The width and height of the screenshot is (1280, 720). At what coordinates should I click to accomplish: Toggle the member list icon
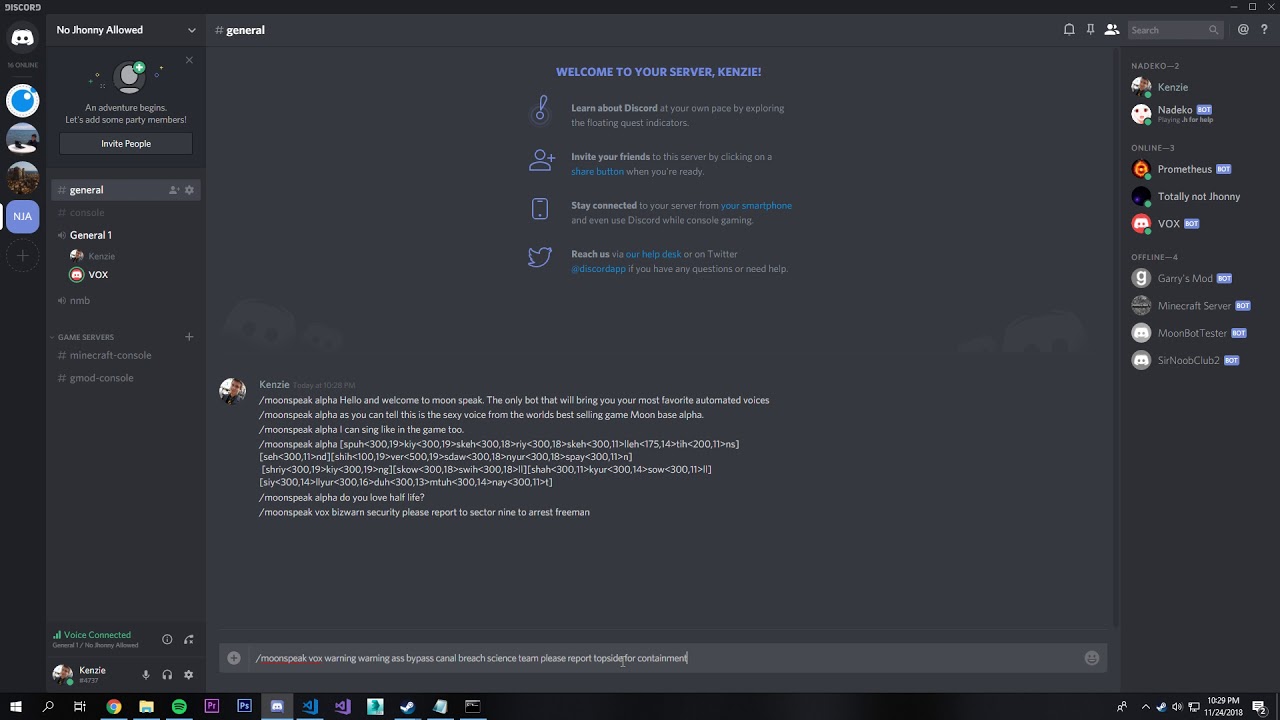1111,30
